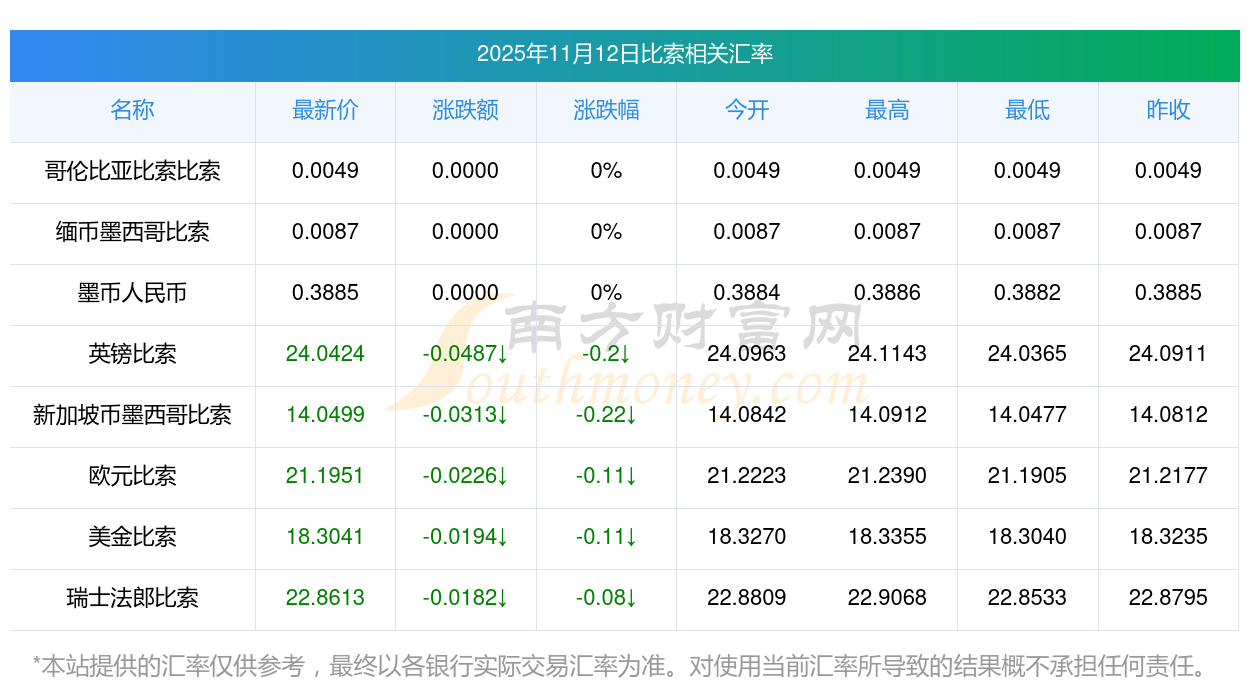Click the disclaimer text below the table
The width and height of the screenshot is (1250, 697).
pyautogui.click(x=620, y=665)
